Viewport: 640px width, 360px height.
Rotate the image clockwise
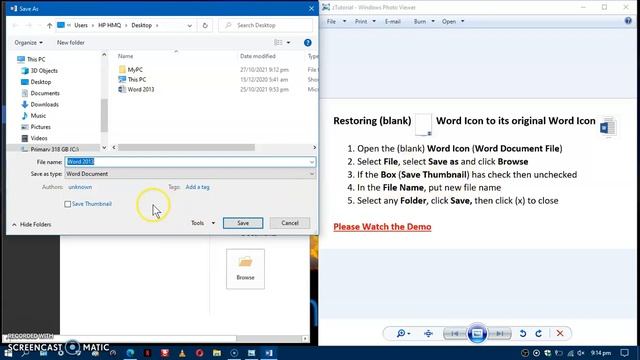point(539,333)
